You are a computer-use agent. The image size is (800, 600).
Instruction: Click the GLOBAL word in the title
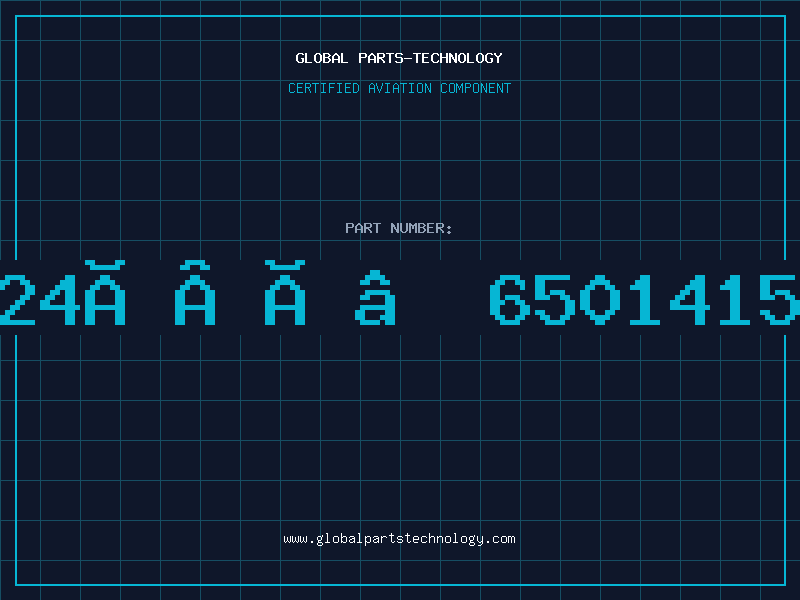(x=321, y=58)
